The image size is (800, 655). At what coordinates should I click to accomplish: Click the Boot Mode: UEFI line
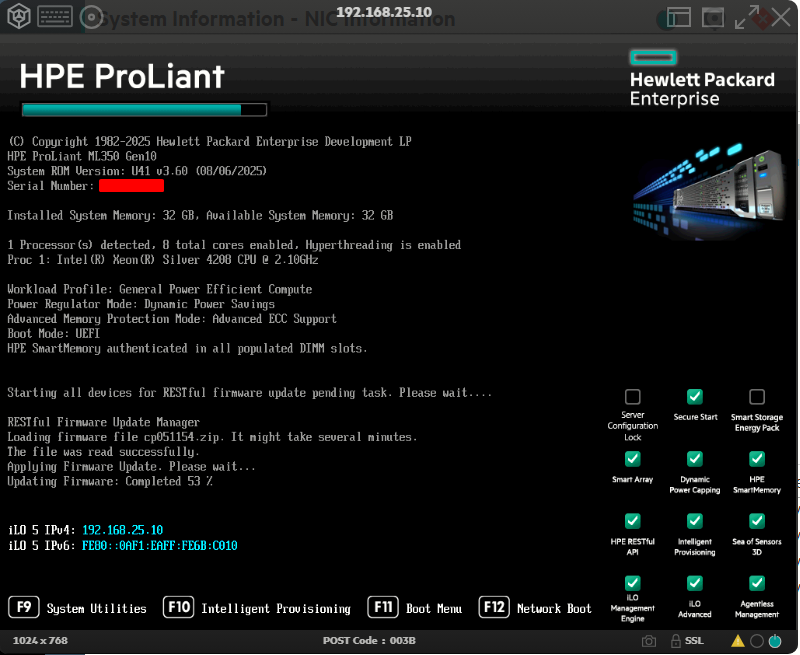click(54, 334)
